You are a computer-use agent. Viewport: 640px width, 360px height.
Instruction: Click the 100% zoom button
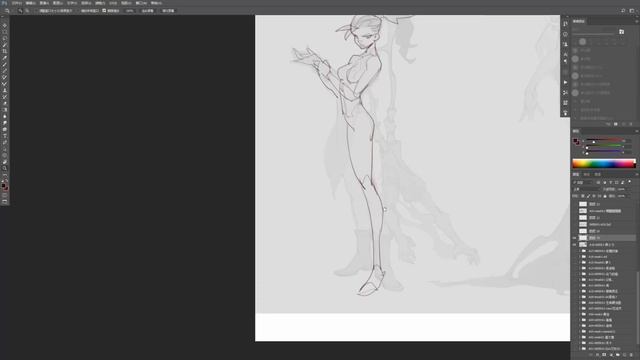[x=130, y=11]
